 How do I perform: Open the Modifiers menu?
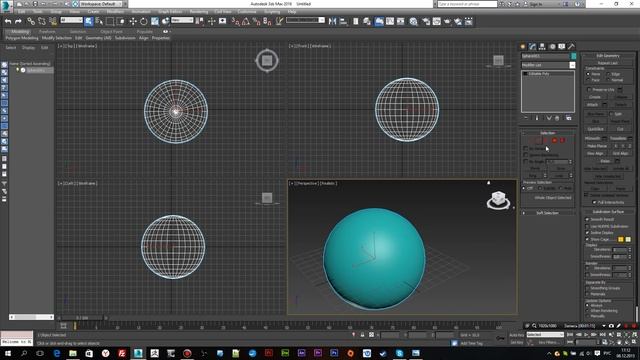tap(115, 12)
